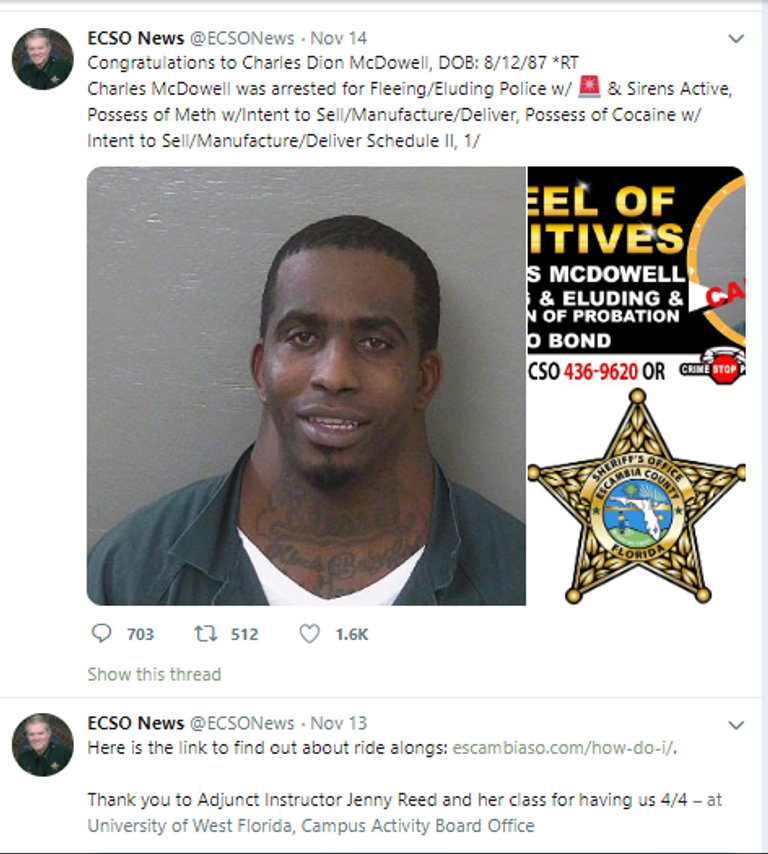Click the 512 retweets count

244,635
